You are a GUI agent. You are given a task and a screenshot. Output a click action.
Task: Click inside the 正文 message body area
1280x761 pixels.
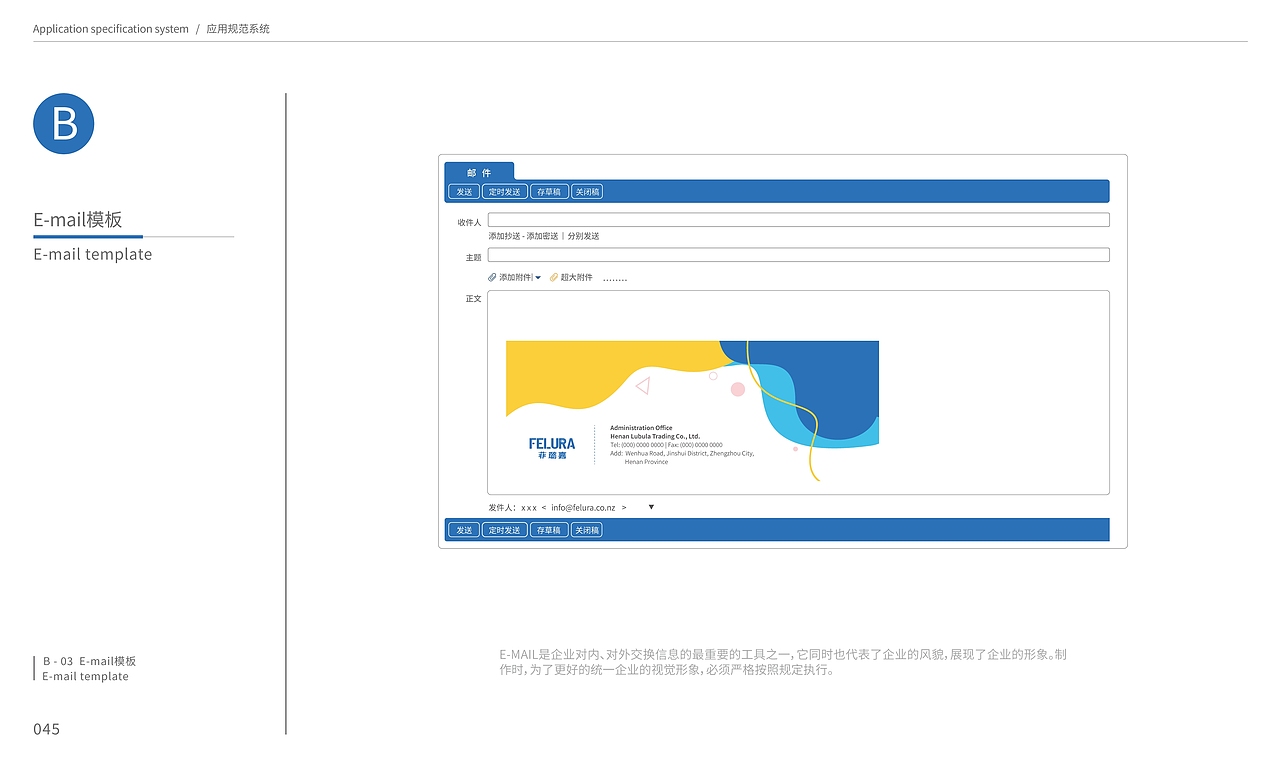pos(798,392)
